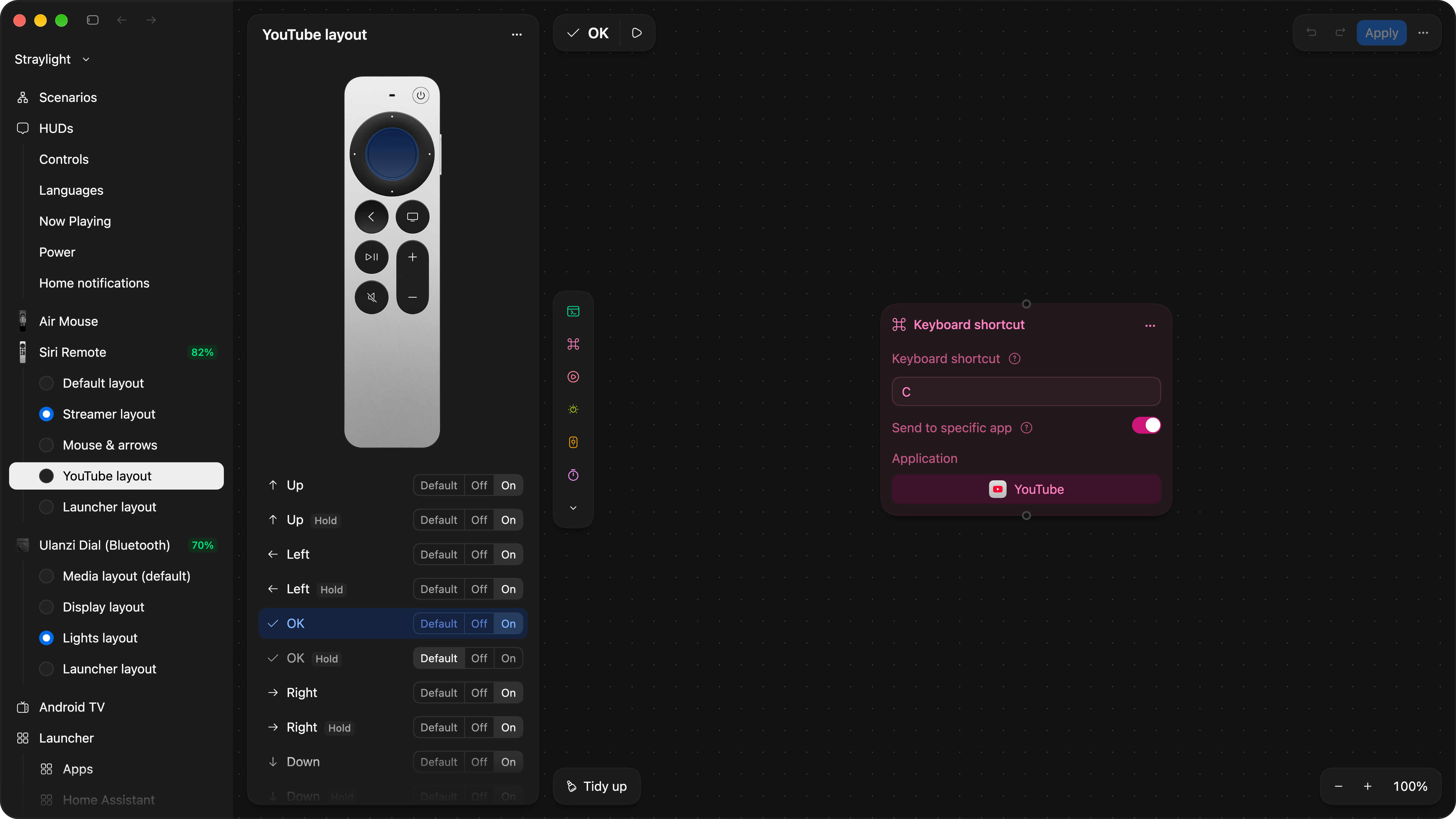The width and height of the screenshot is (1456, 819).
Task: Click the Tidy up button
Action: (x=597, y=786)
